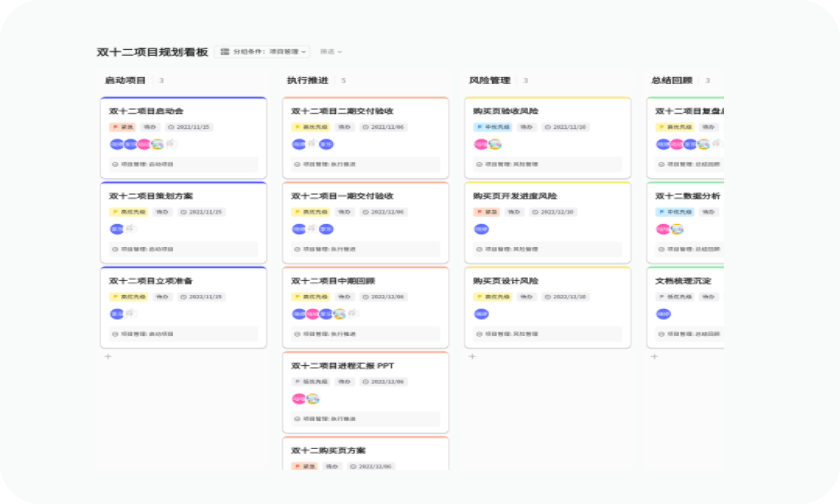Click the blue avatar on 文档梳理沉淀 card
Viewport: 840px width, 504px height.
(x=663, y=314)
